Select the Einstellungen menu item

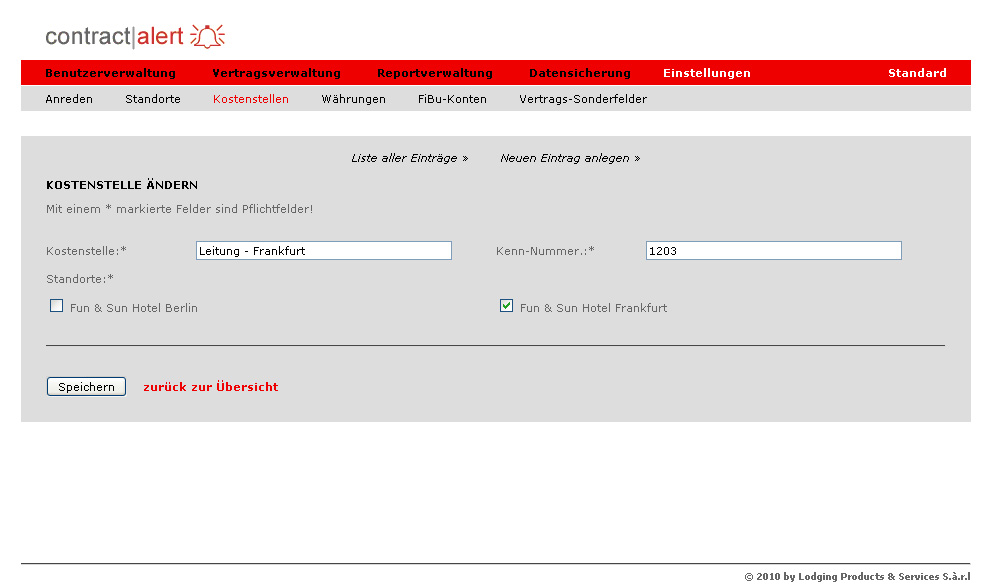click(x=706, y=73)
